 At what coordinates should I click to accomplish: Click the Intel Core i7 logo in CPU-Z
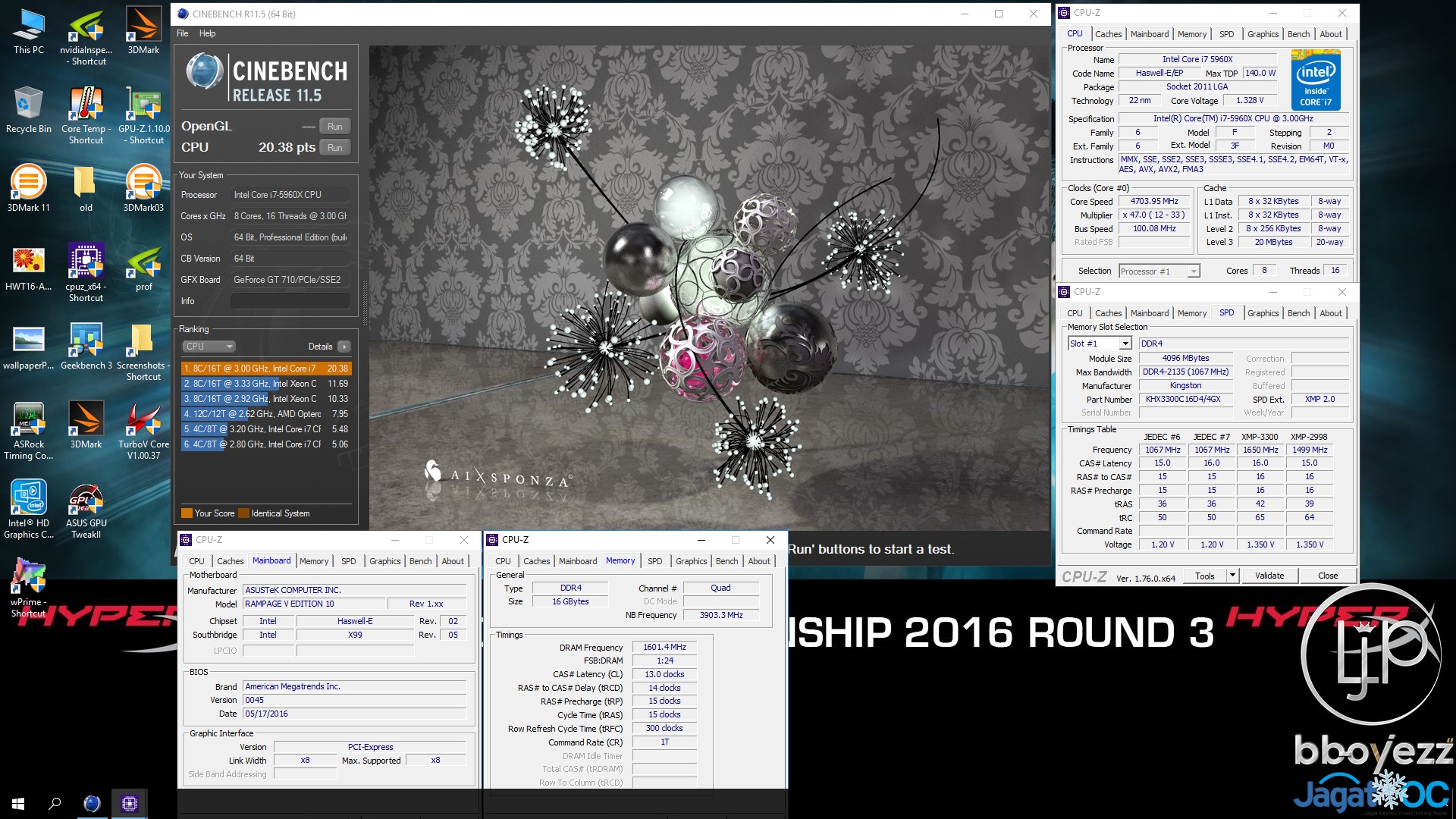click(x=1316, y=80)
